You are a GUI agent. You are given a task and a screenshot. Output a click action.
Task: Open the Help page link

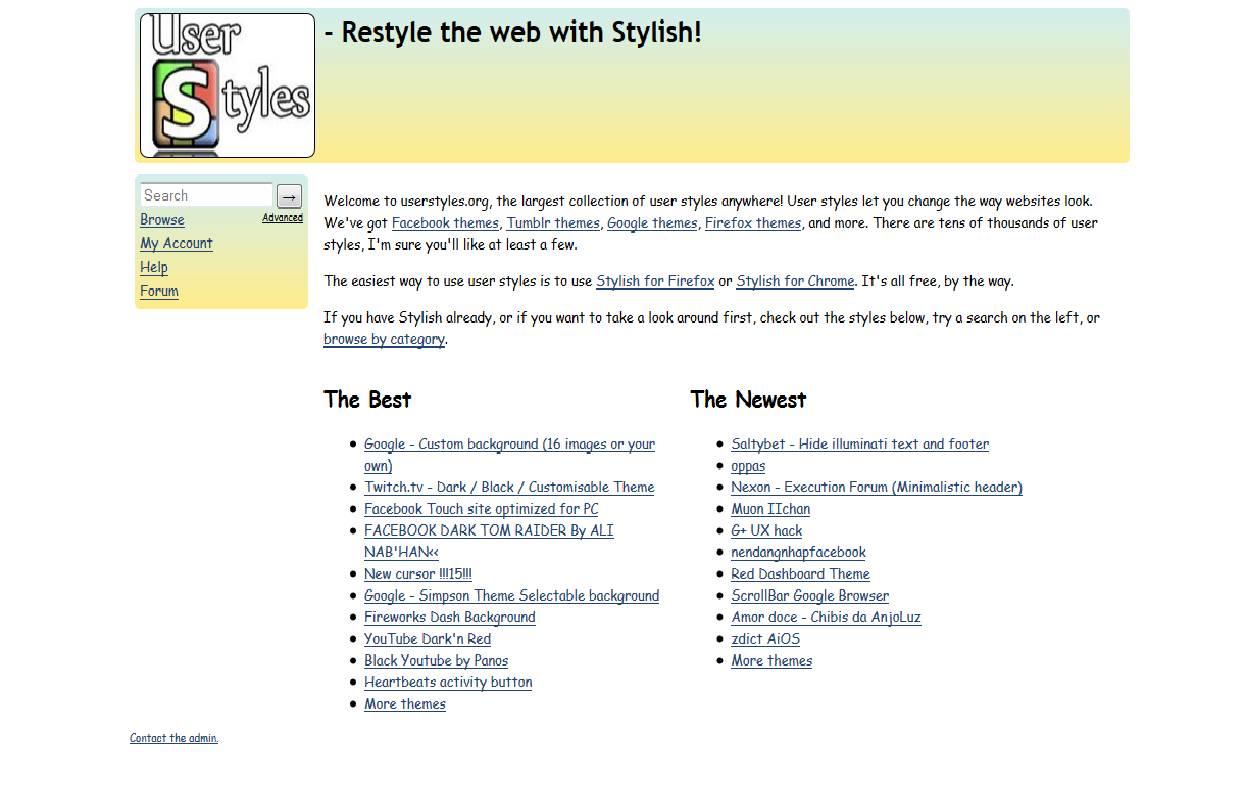click(154, 267)
